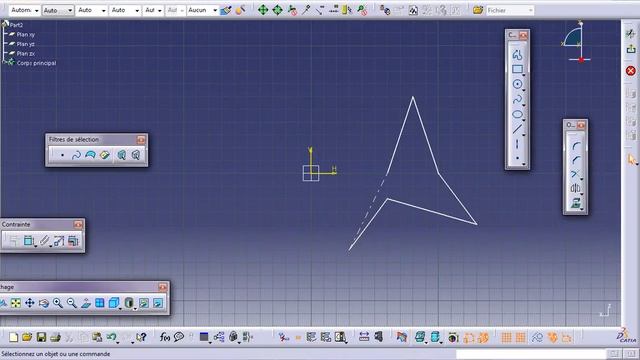Click the What's This help icon

pyautogui.click(x=141, y=337)
